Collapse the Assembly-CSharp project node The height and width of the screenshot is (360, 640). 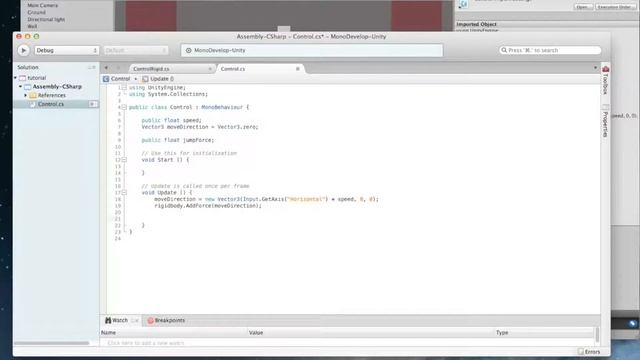(x=20, y=87)
